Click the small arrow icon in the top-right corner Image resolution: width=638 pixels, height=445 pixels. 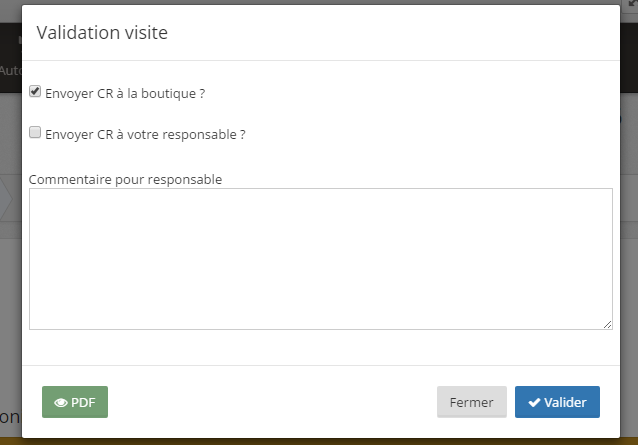tap(632, 4)
